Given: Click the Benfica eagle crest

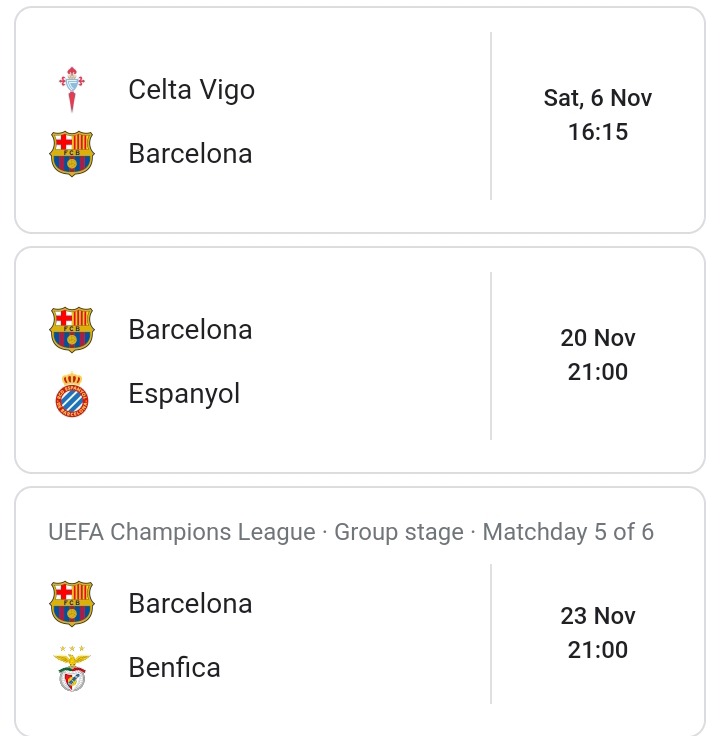Looking at the screenshot, I should click(x=72, y=668).
